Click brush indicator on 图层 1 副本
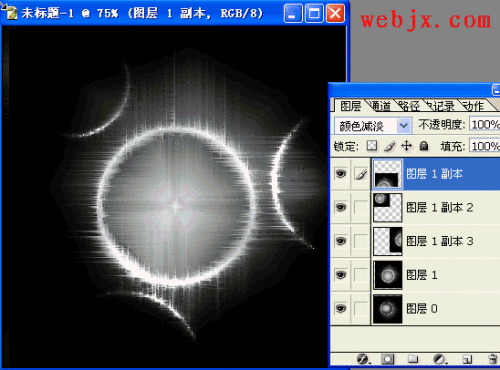500x370 pixels. (361, 174)
